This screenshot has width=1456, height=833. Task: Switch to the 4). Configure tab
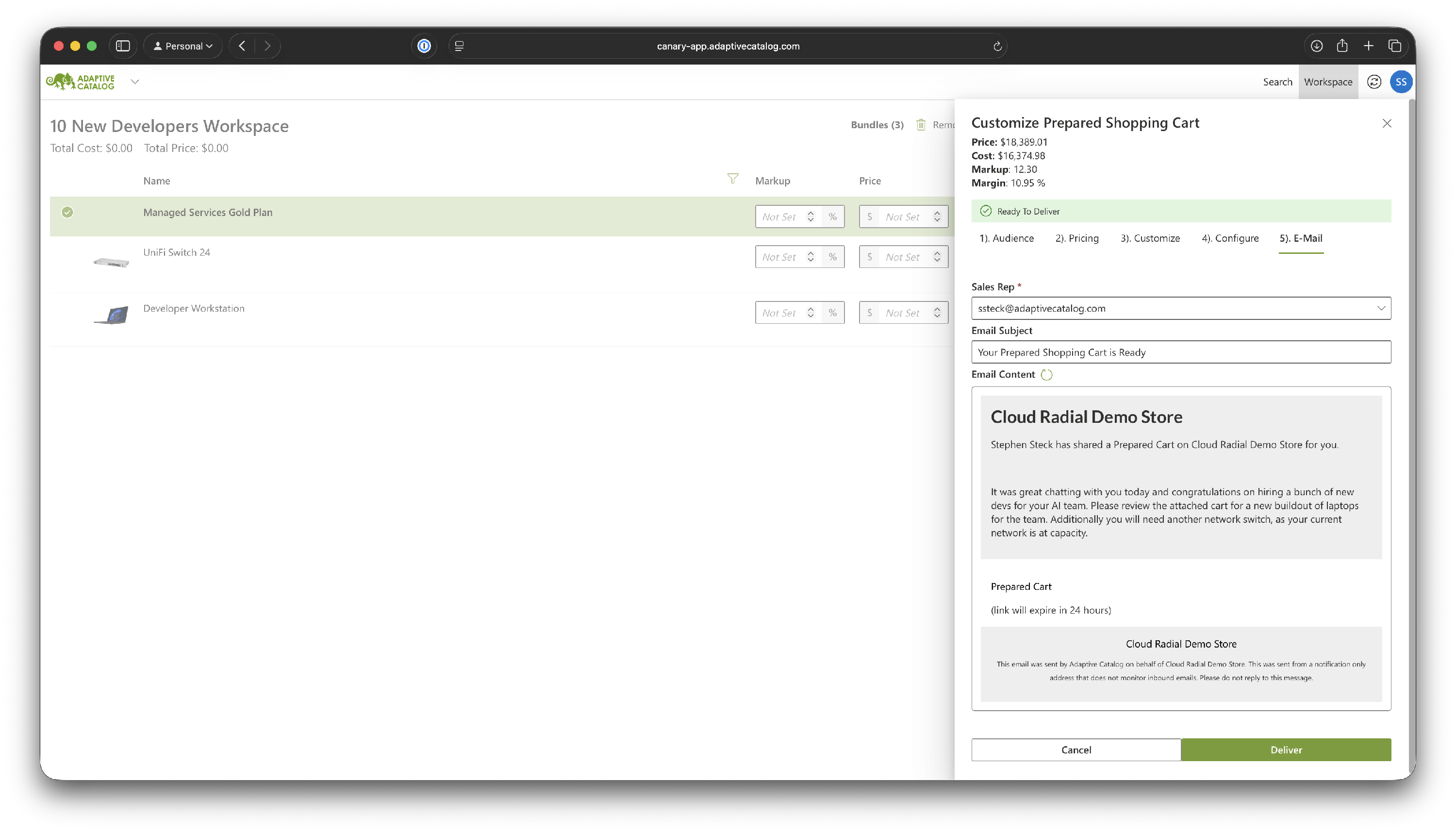pos(1229,238)
